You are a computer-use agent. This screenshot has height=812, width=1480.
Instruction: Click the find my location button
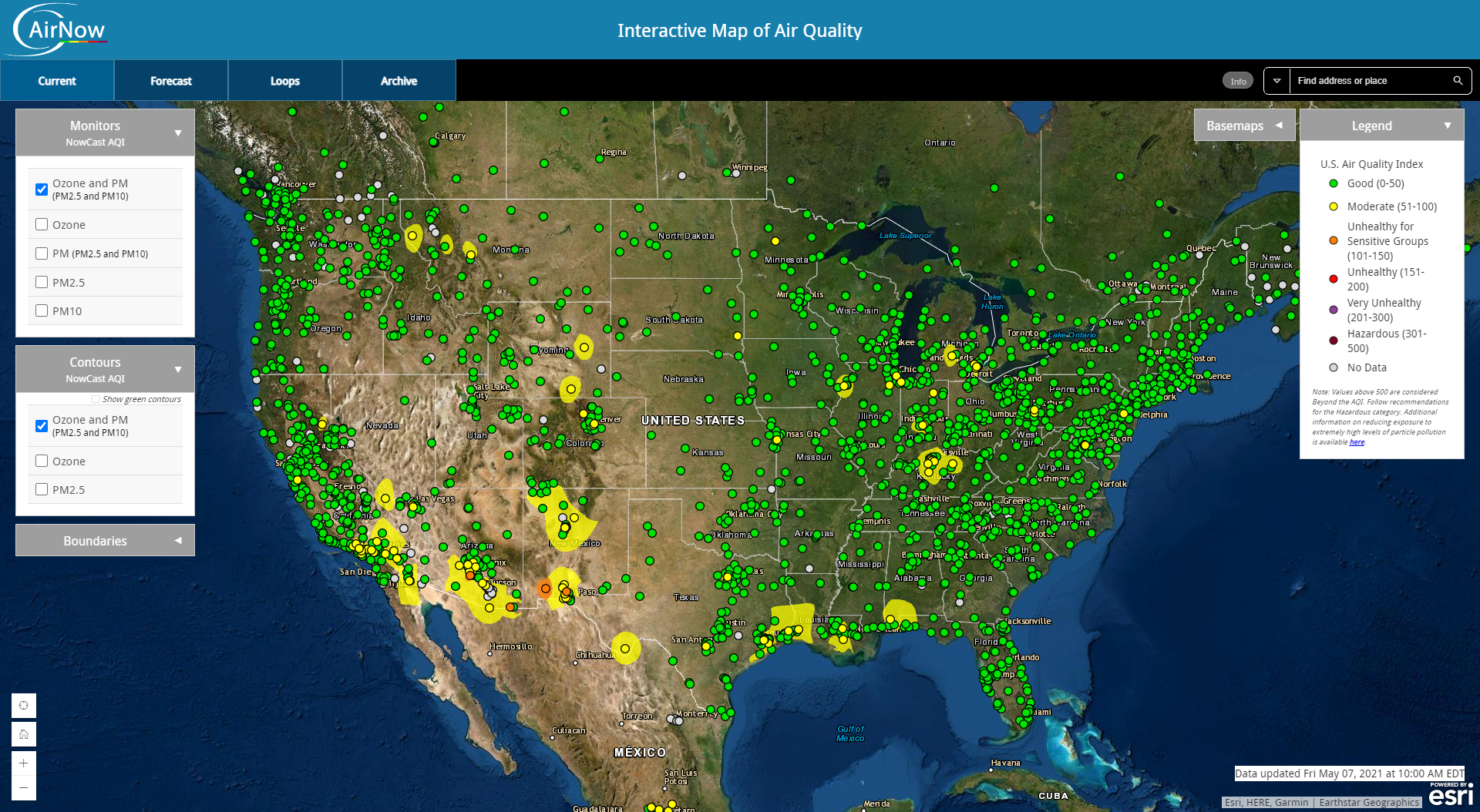click(24, 706)
